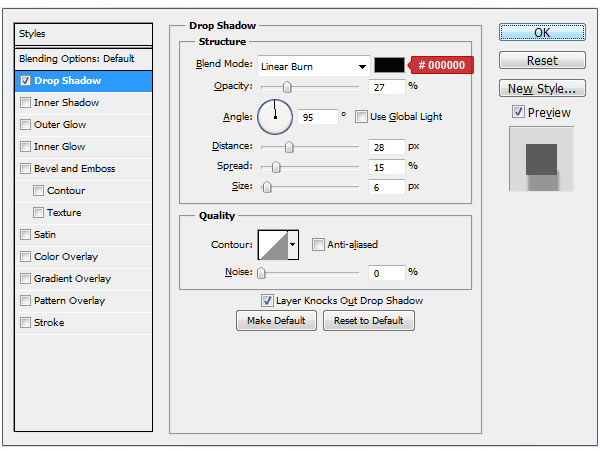
Task: Select the Stroke row label
Action: coord(49,322)
